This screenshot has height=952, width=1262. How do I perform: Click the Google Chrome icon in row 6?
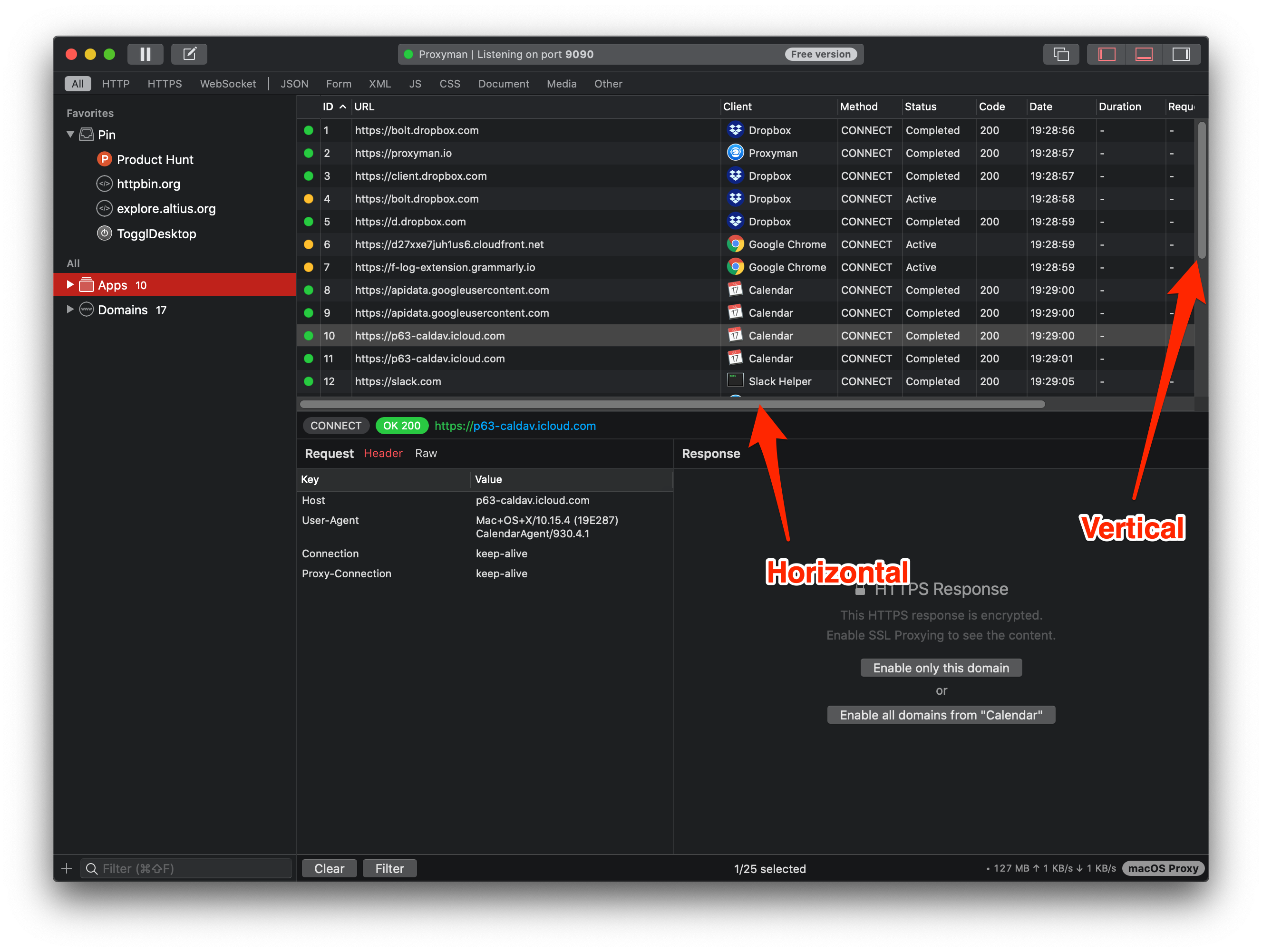point(735,244)
